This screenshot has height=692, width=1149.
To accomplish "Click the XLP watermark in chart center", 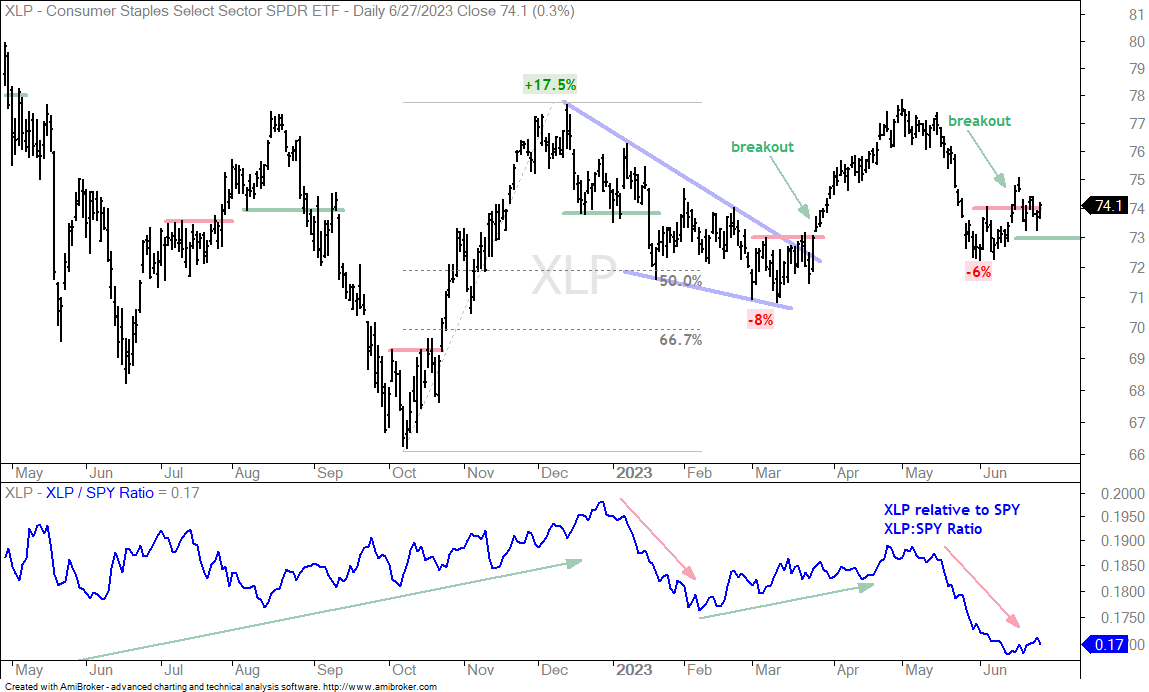I will 574,275.
